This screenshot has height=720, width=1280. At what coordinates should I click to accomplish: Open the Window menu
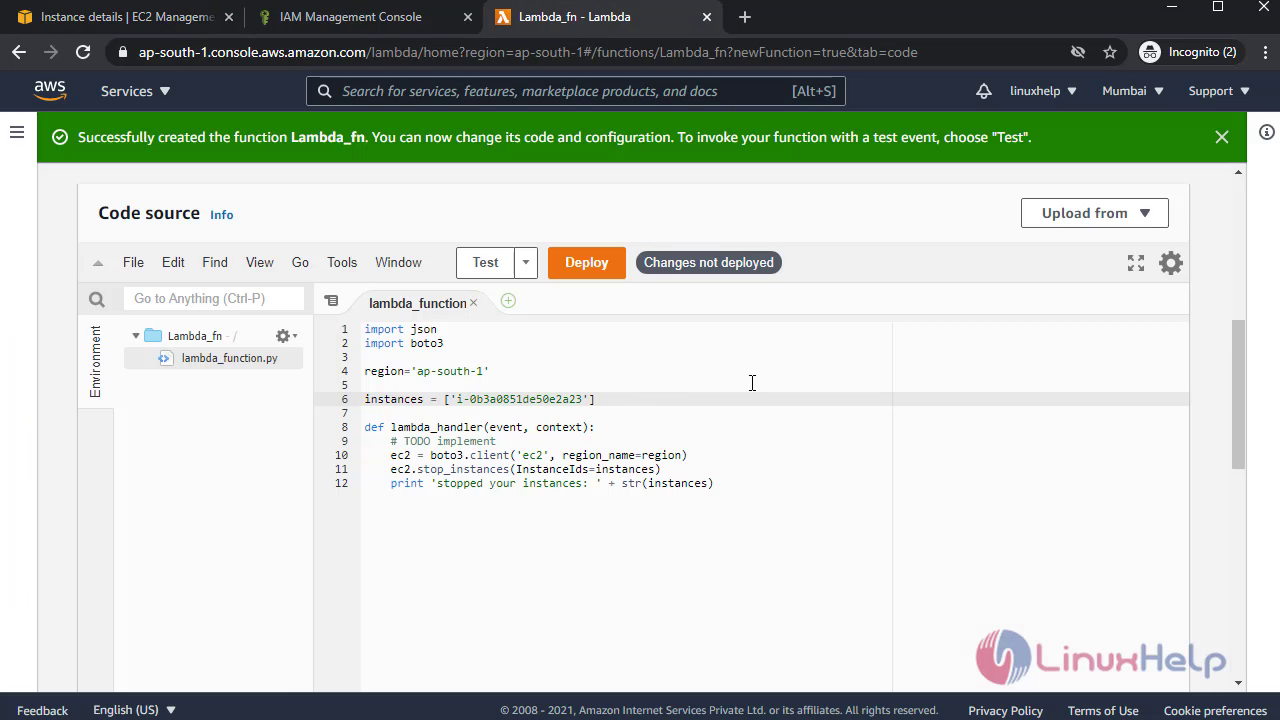pos(398,263)
